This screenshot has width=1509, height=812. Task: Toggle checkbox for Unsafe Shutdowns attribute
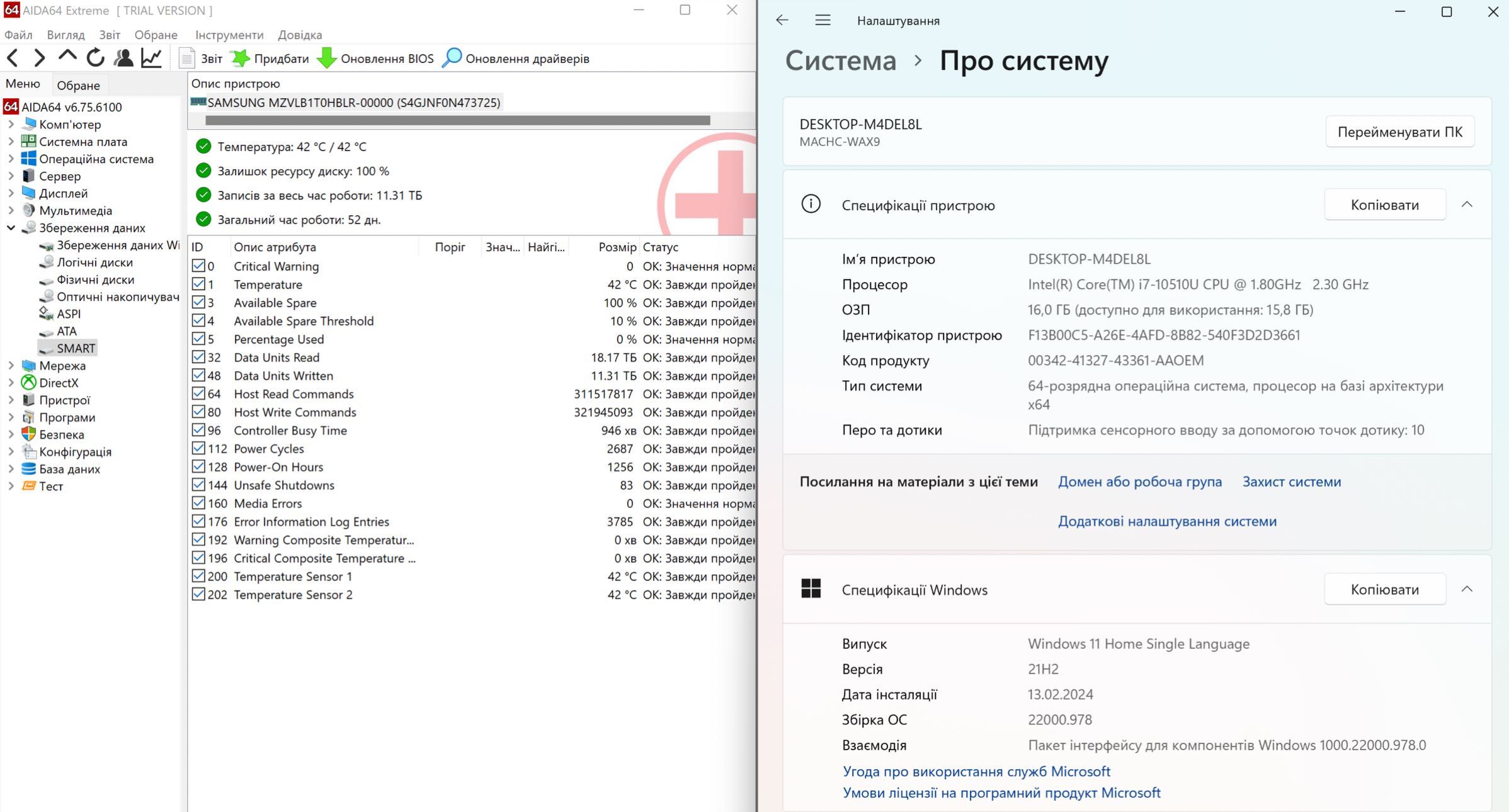pos(197,485)
